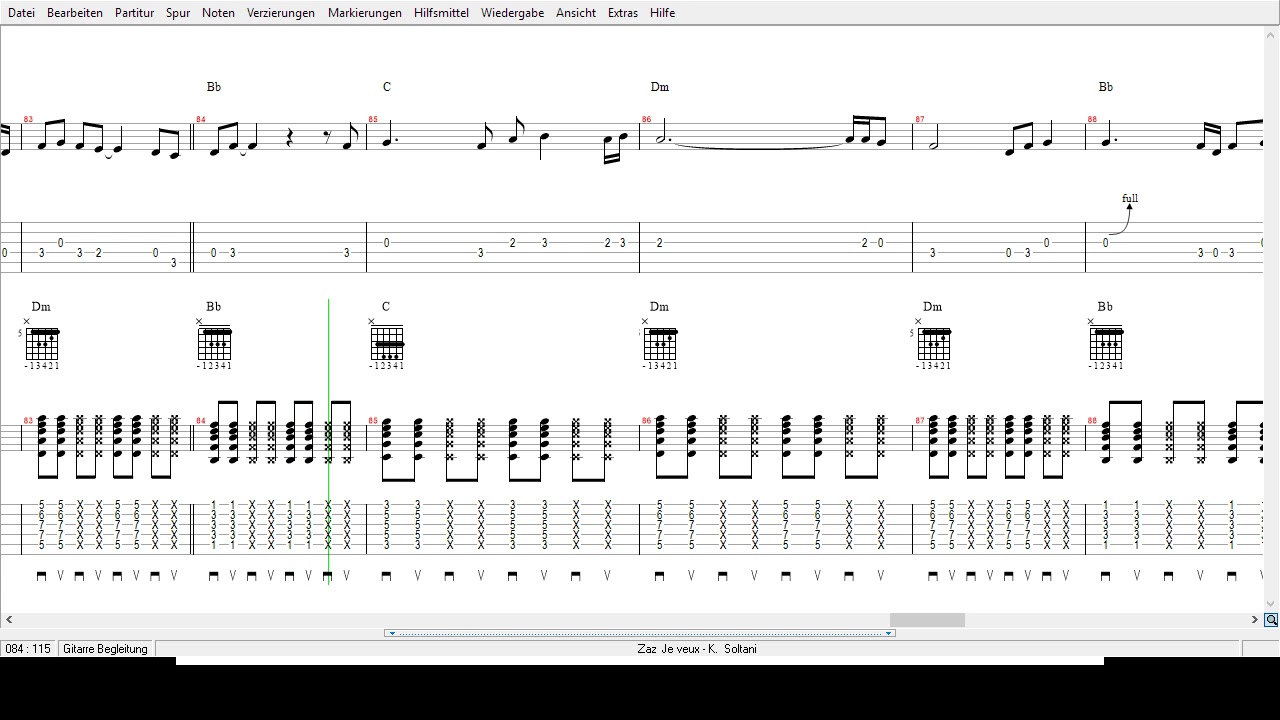This screenshot has width=1280, height=720.
Task: Click the Dm chord diagram above measure 86
Action: [659, 344]
